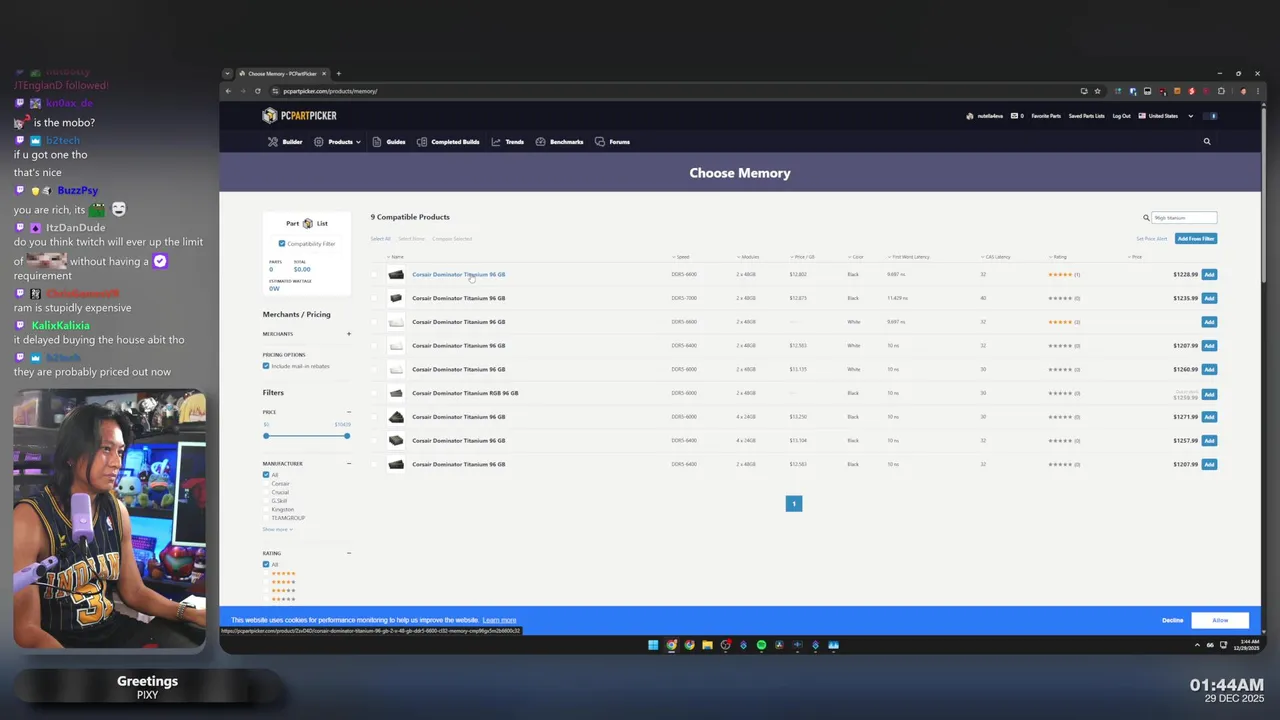Image resolution: width=1280 pixels, height=720 pixels.
Task: Collapse the Rating filter section
Action: pyautogui.click(x=349, y=553)
